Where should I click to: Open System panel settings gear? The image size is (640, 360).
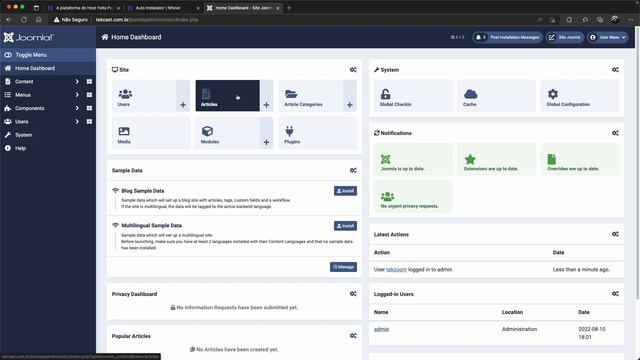click(615, 70)
